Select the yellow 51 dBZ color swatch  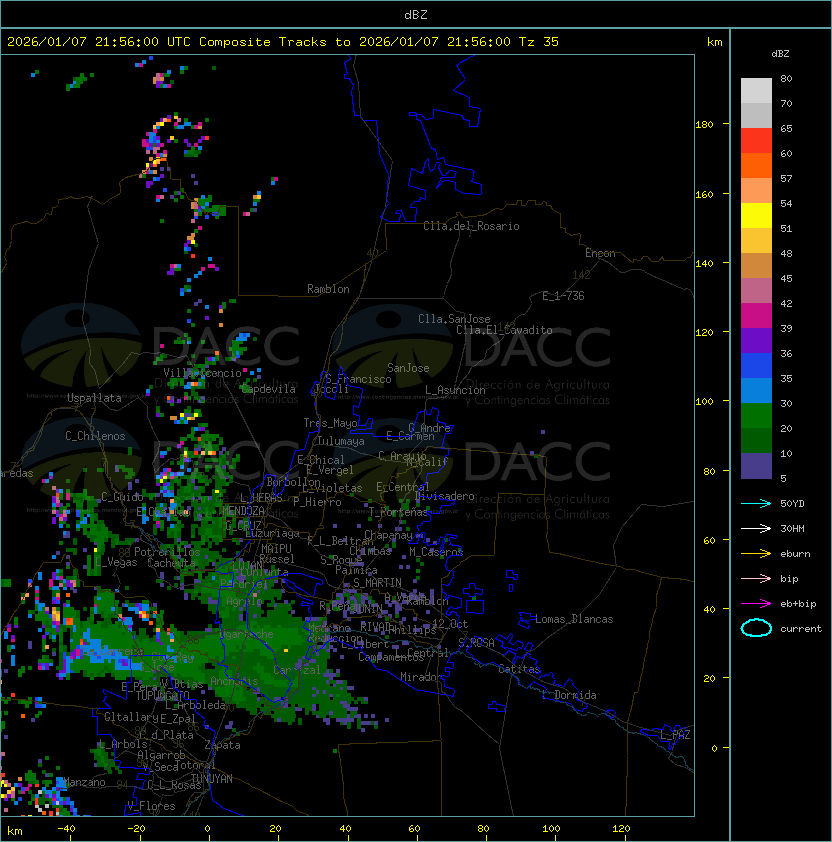click(756, 216)
